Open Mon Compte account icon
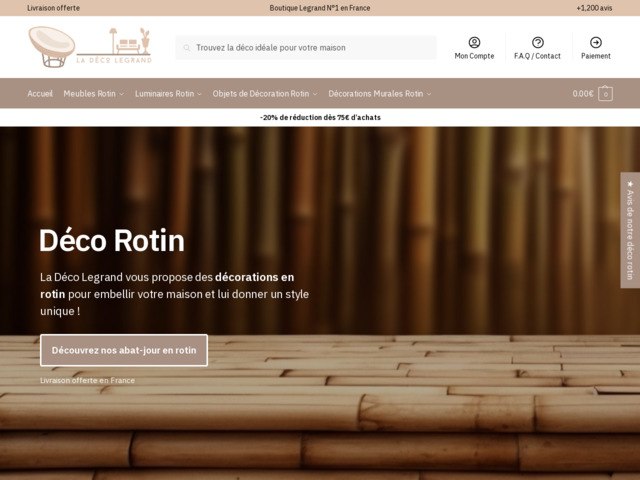The image size is (640, 480). pyautogui.click(x=474, y=42)
